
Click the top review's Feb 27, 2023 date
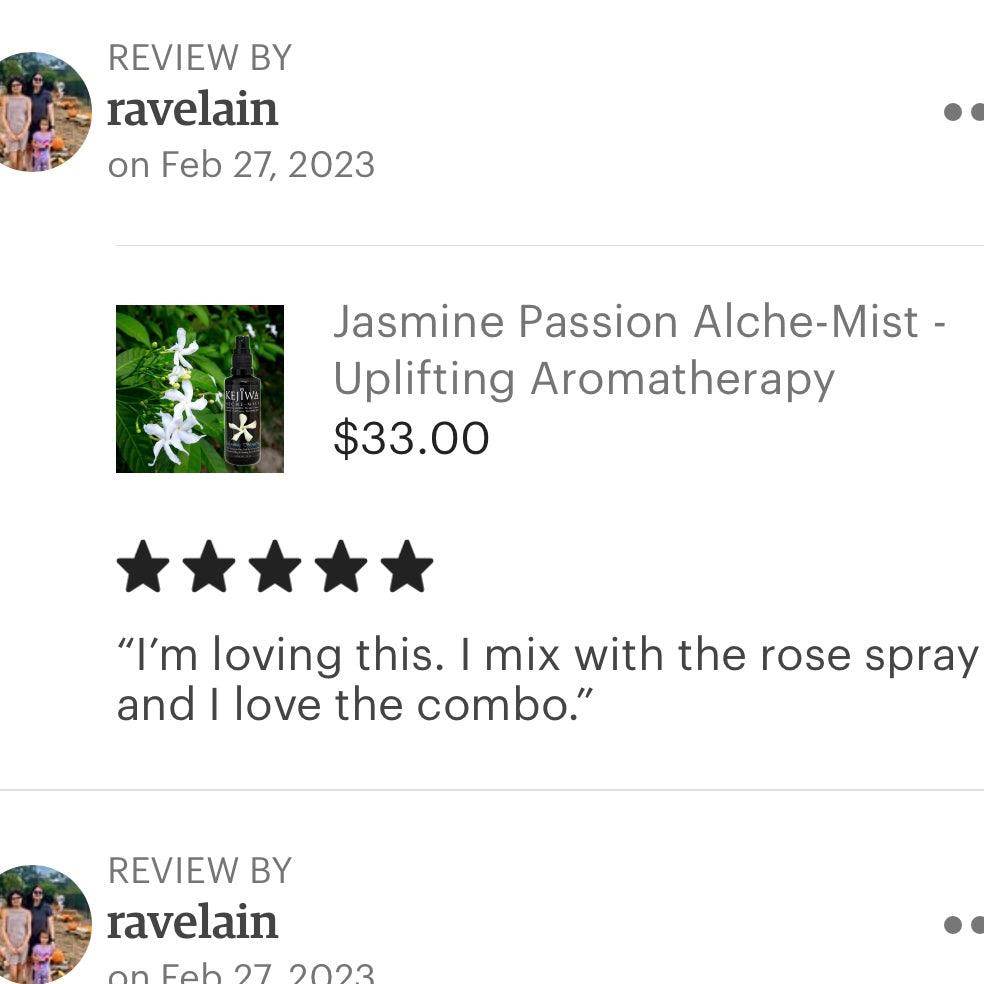pos(241,164)
